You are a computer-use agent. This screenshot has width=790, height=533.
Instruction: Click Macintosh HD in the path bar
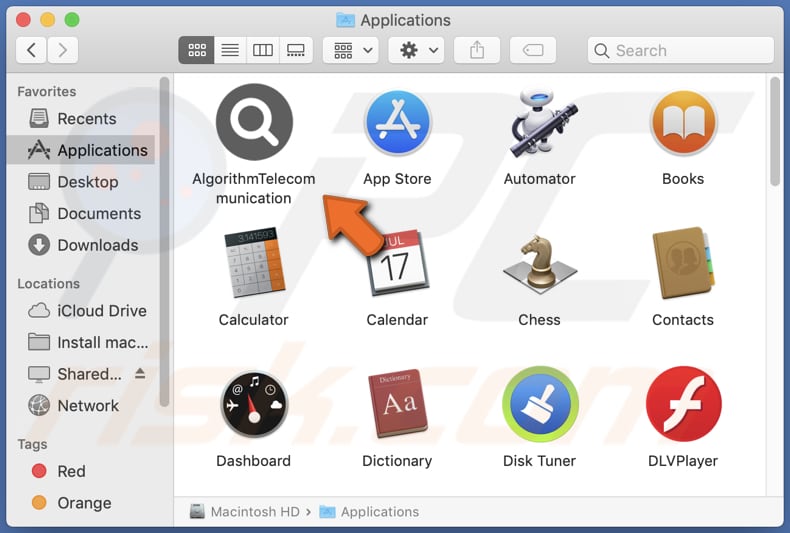(x=245, y=512)
